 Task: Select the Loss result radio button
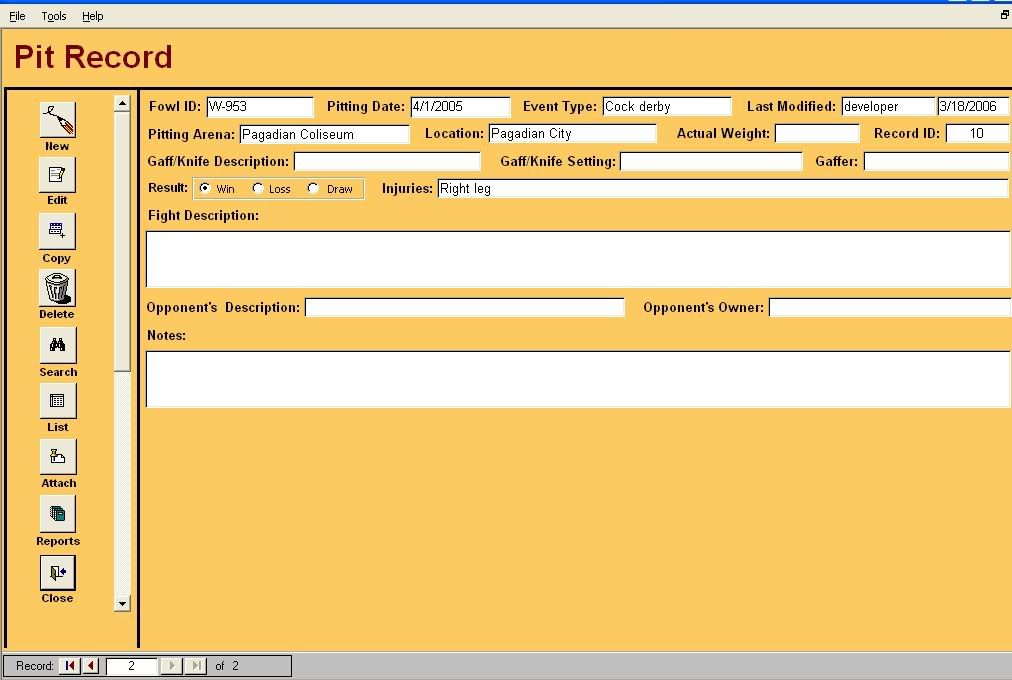tap(258, 188)
